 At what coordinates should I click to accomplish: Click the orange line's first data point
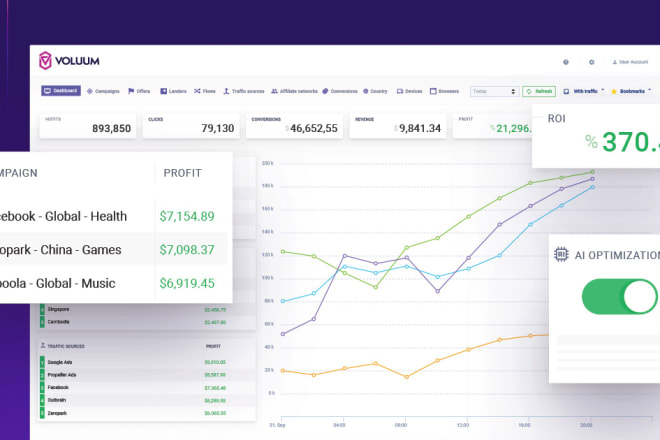(x=283, y=371)
